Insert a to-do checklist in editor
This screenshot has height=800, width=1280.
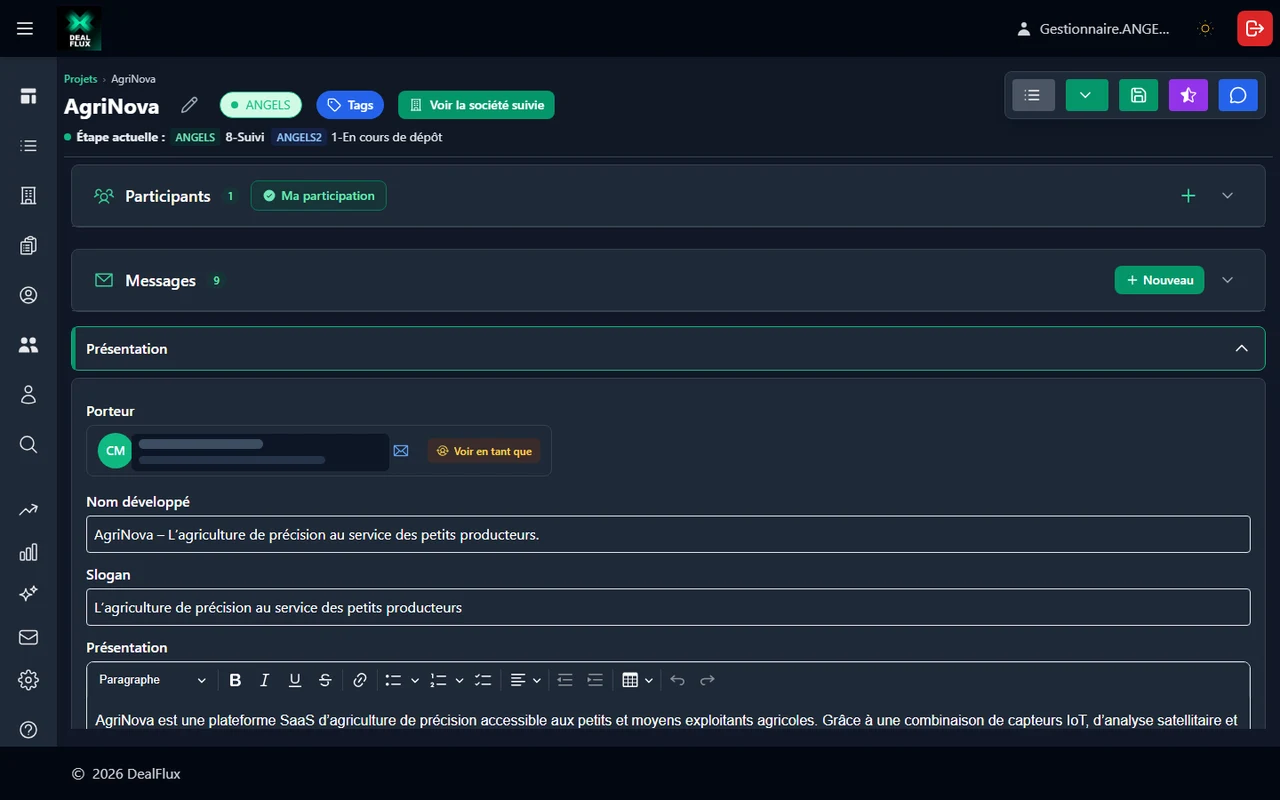(x=483, y=680)
